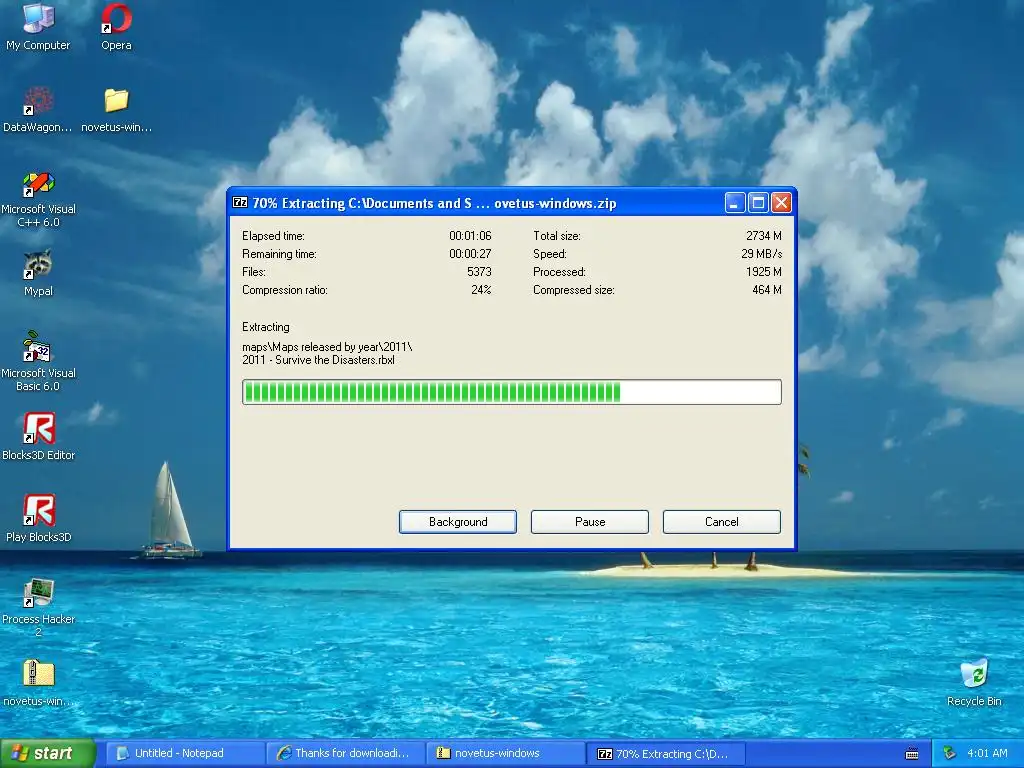Image resolution: width=1024 pixels, height=768 pixels.
Task: Click the Total size value 2734 M
Action: (x=763, y=236)
